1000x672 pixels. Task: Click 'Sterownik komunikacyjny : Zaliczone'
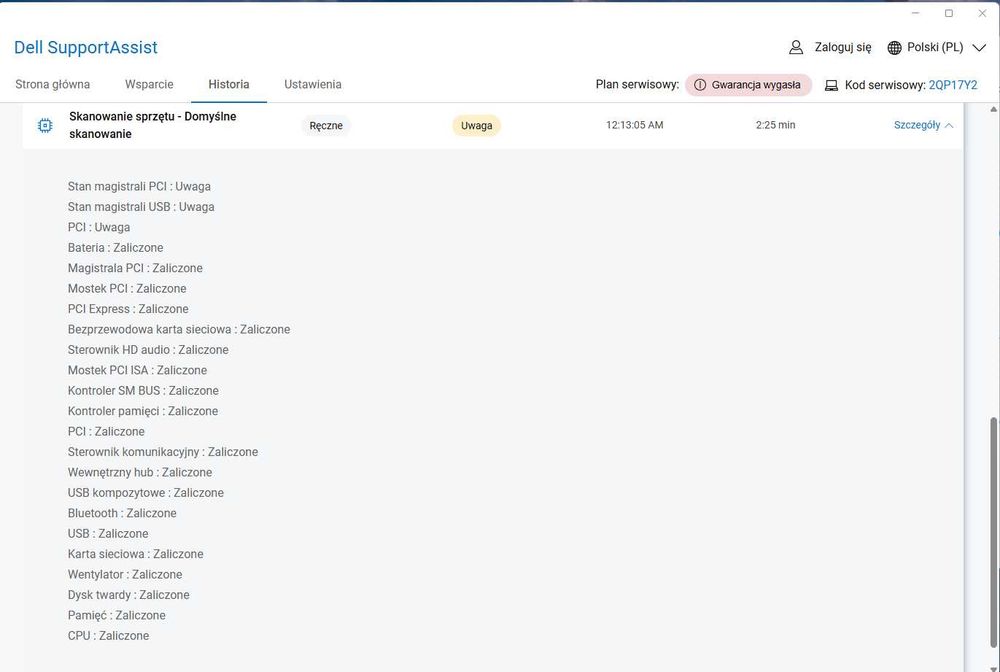163,451
